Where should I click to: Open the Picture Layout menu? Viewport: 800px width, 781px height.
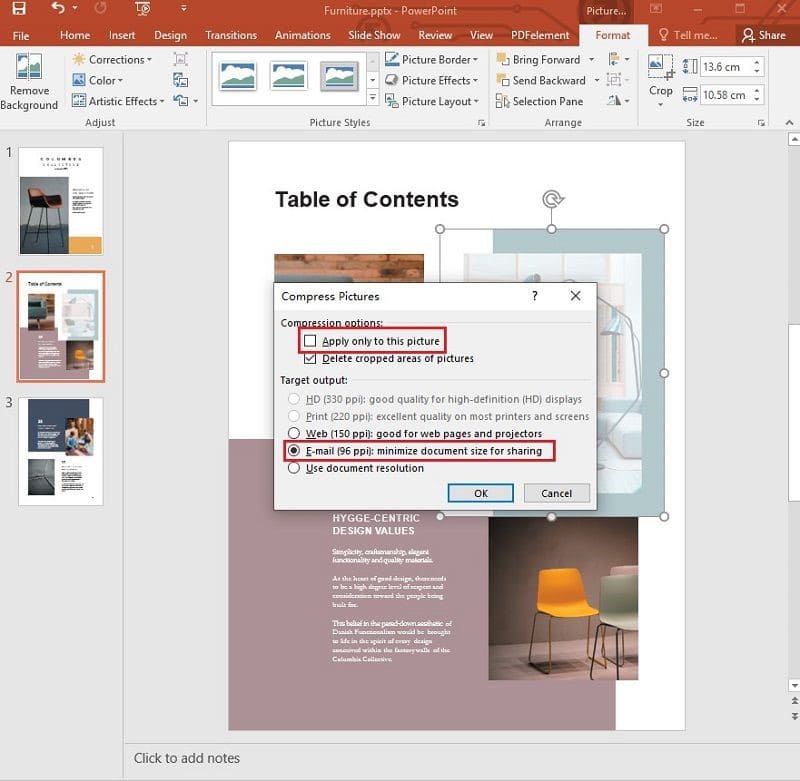point(432,102)
